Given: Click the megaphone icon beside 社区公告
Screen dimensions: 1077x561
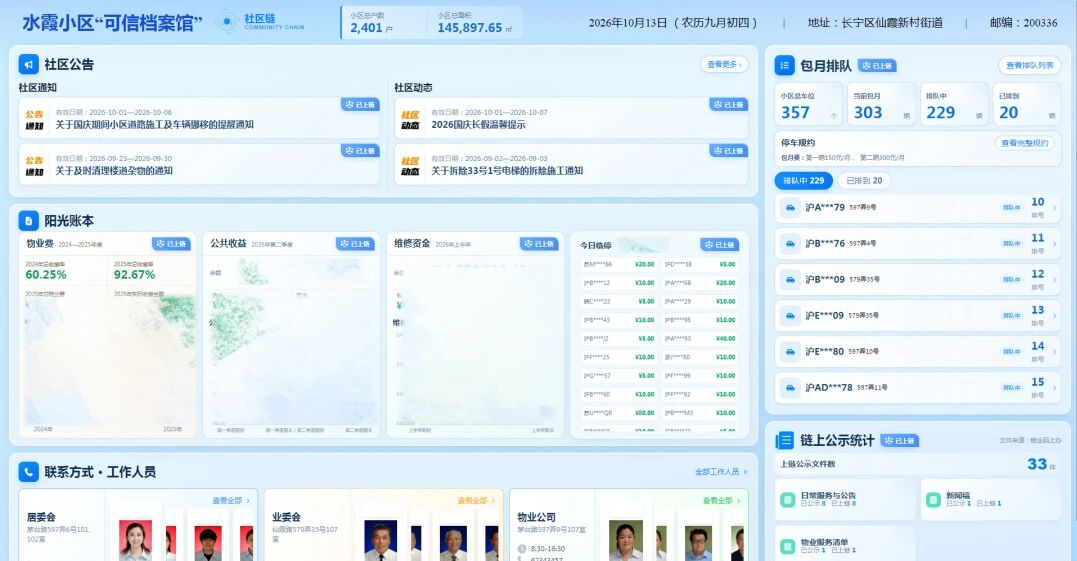Looking at the screenshot, I should pos(28,65).
